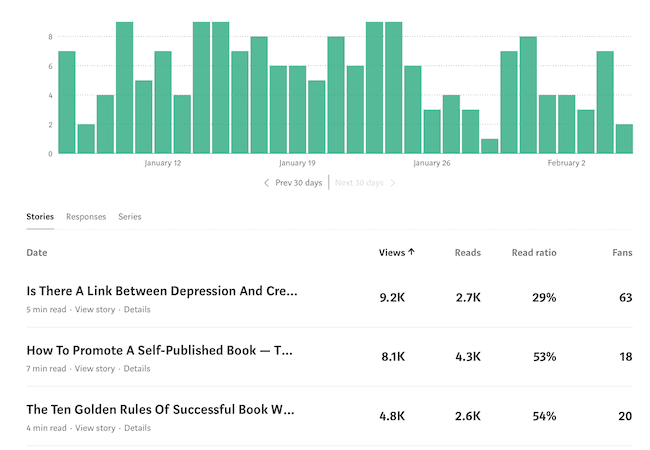Image resolution: width=650 pixels, height=450 pixels.
Task: Open the Promote A Self-Published Book story
Action: click(x=159, y=351)
